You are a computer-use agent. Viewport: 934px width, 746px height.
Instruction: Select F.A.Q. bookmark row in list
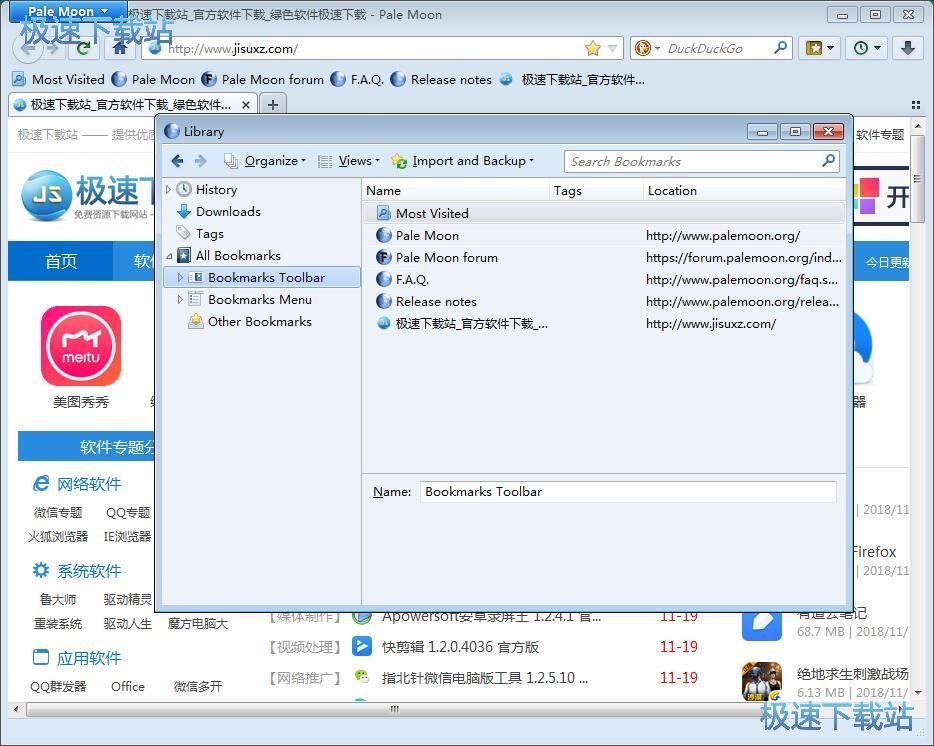(603, 279)
